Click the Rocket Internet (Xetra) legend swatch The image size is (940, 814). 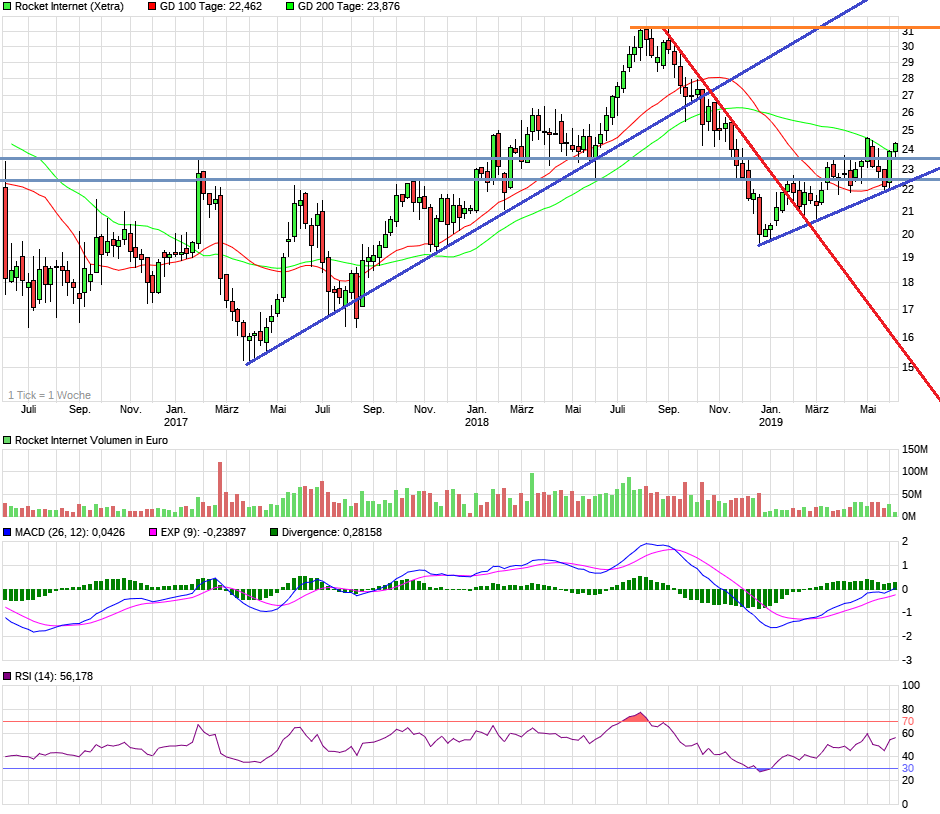(7, 6)
